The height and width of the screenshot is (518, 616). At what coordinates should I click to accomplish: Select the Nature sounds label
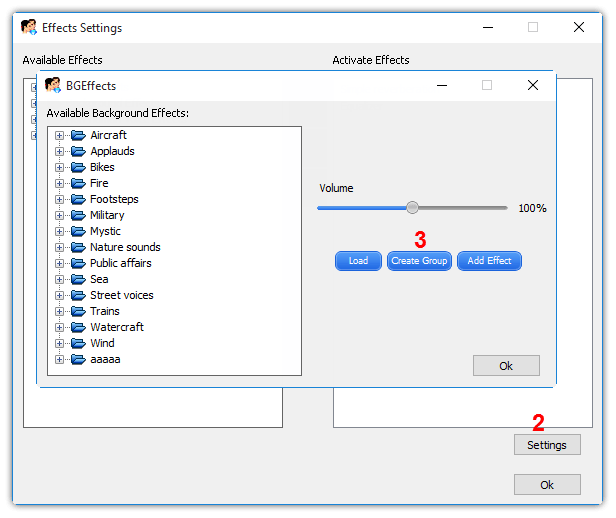click(x=125, y=247)
